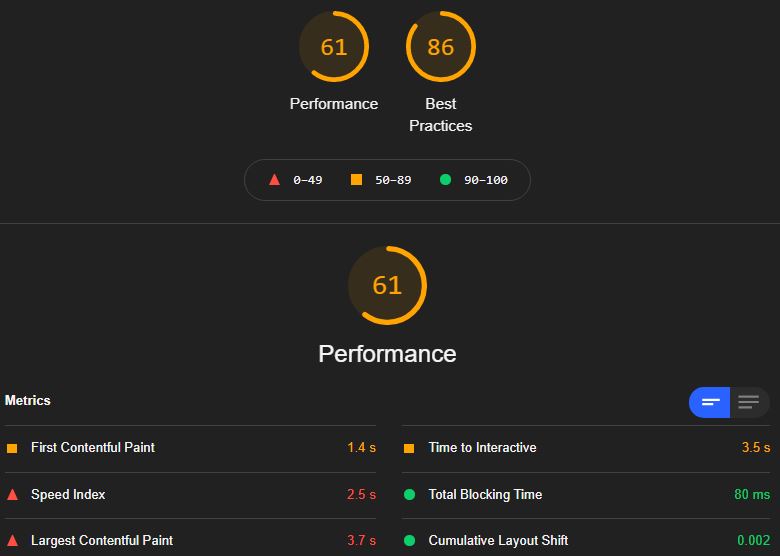Expand the Time to Interactive metric row
Viewport: 780px width, 556px height.
click(586, 448)
